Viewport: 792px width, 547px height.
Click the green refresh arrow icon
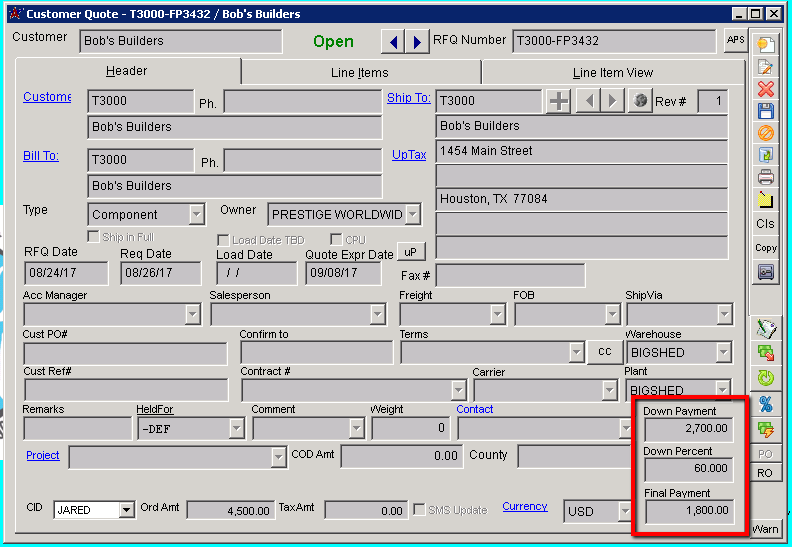pyautogui.click(x=766, y=378)
